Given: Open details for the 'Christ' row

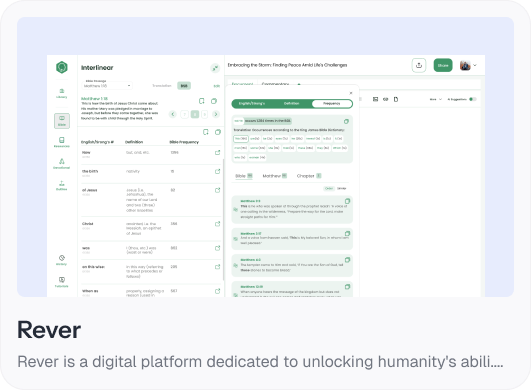Looking at the screenshot, I should 217,224.
